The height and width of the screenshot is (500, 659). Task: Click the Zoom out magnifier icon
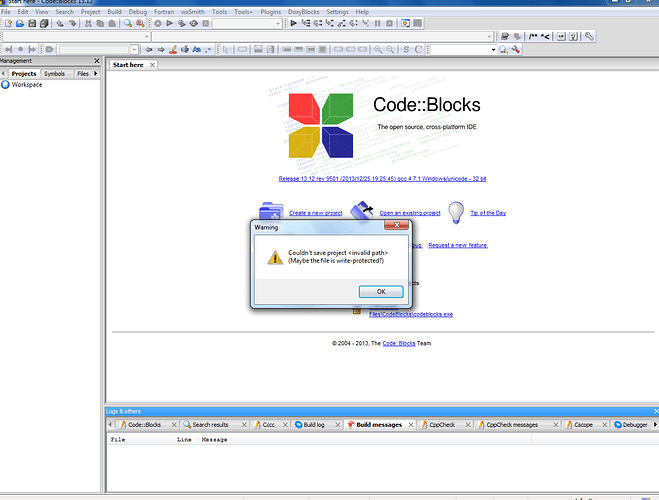coord(390,50)
